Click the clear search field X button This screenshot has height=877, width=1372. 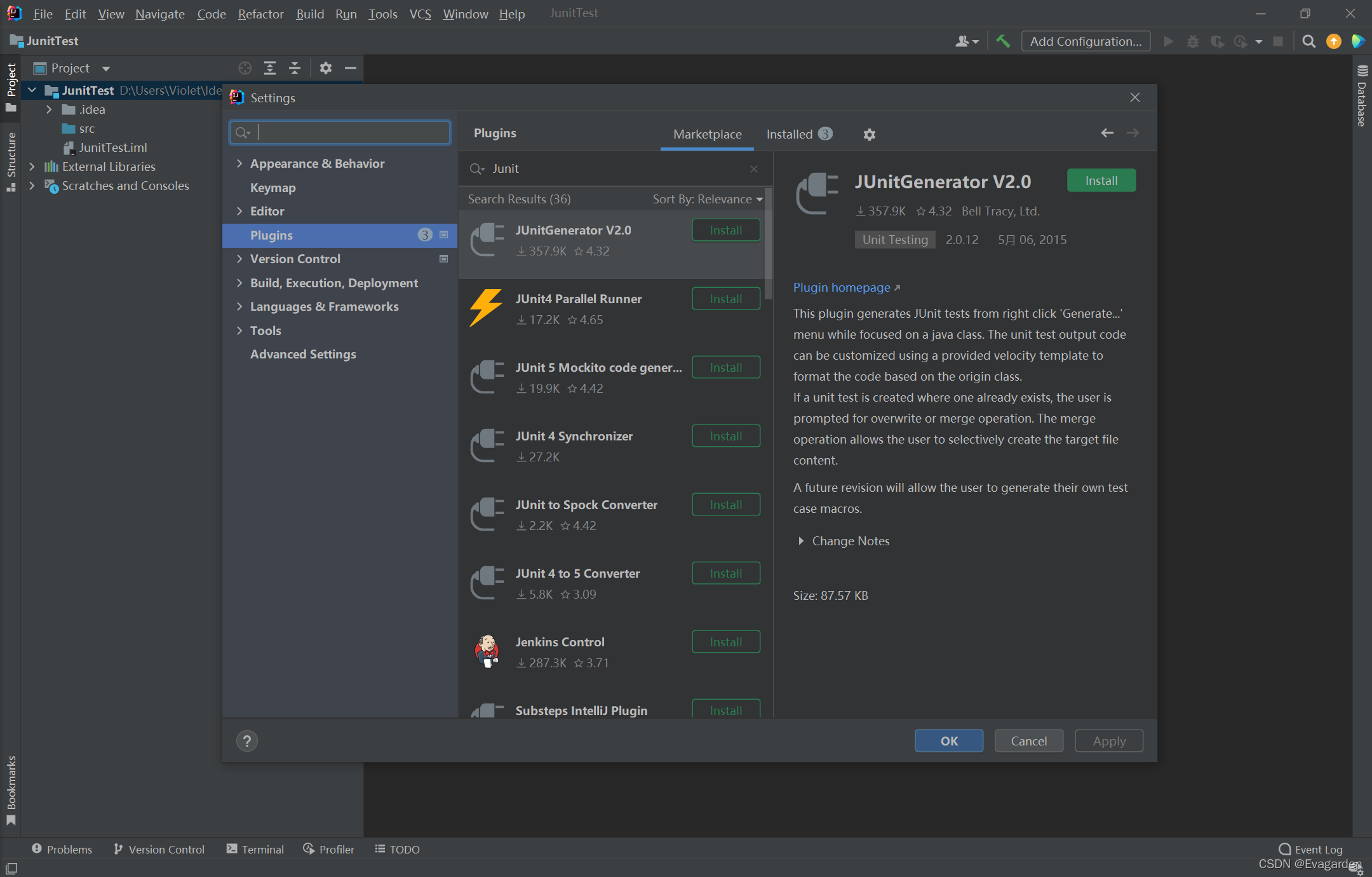click(x=754, y=168)
